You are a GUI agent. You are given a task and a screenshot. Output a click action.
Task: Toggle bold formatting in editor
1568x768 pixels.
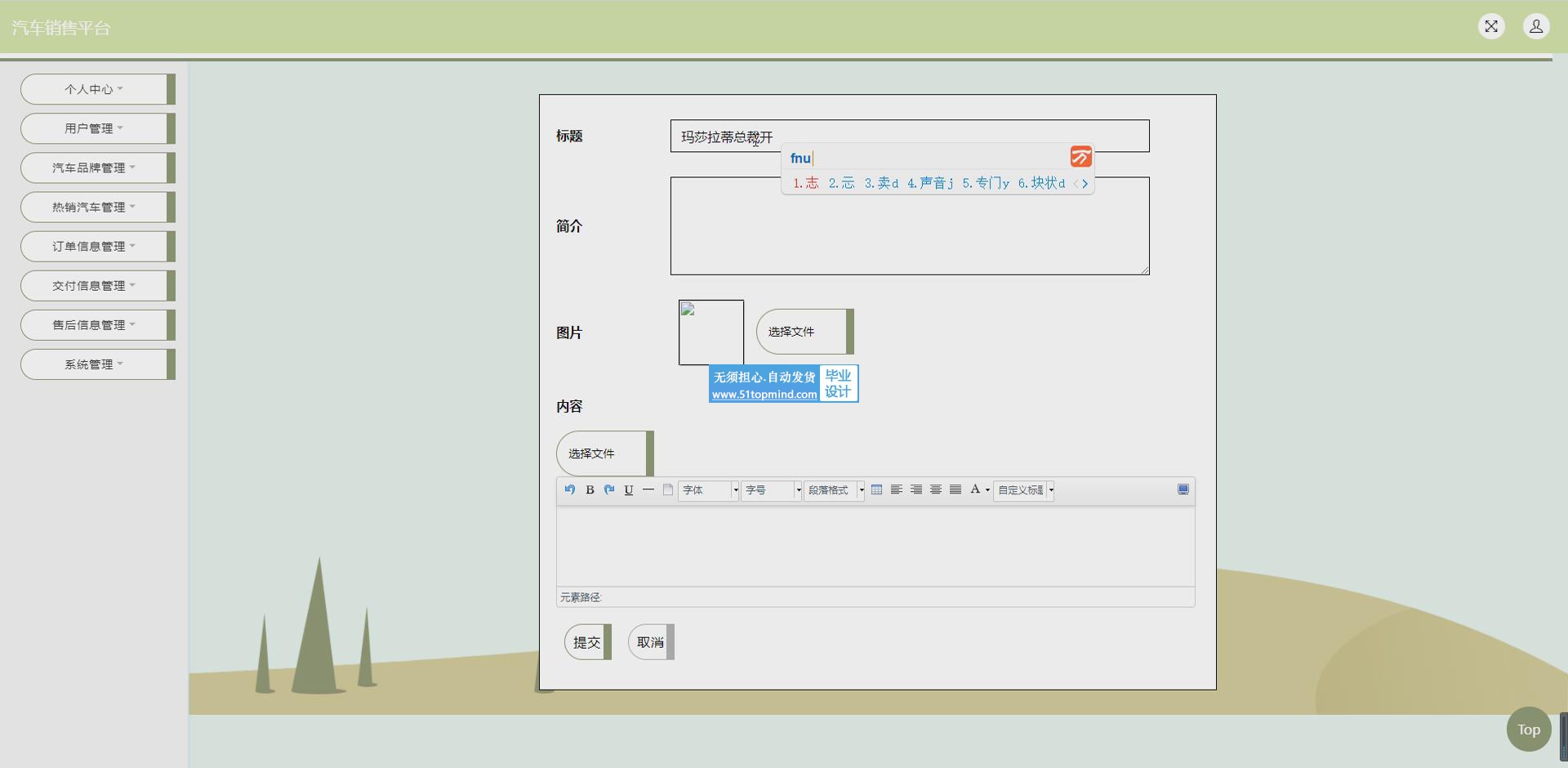pos(590,490)
